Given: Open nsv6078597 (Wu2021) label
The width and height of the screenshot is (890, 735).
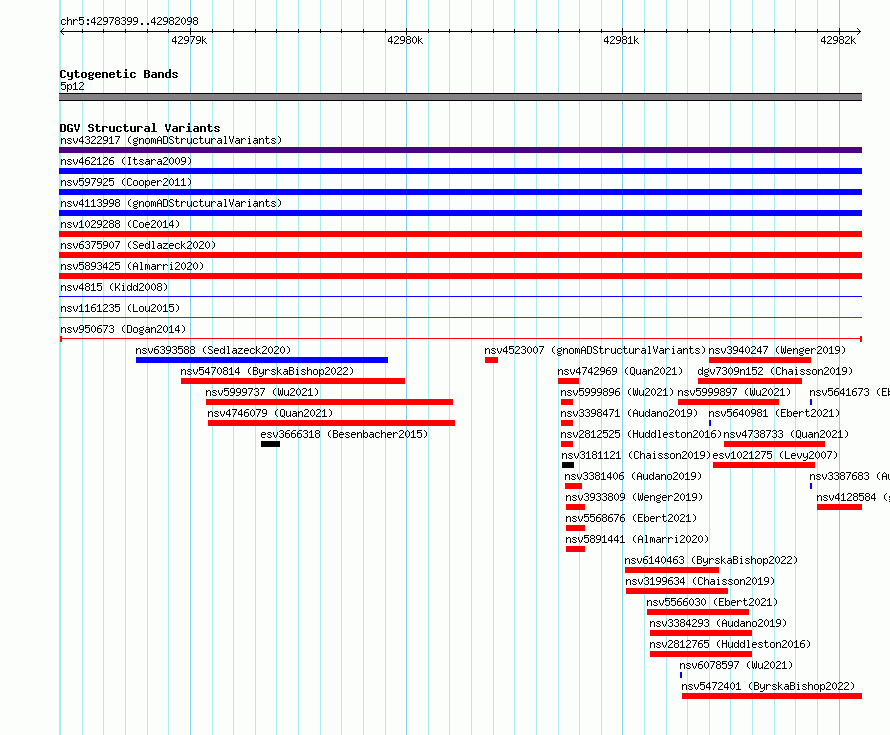Looking at the screenshot, I should tap(736, 665).
